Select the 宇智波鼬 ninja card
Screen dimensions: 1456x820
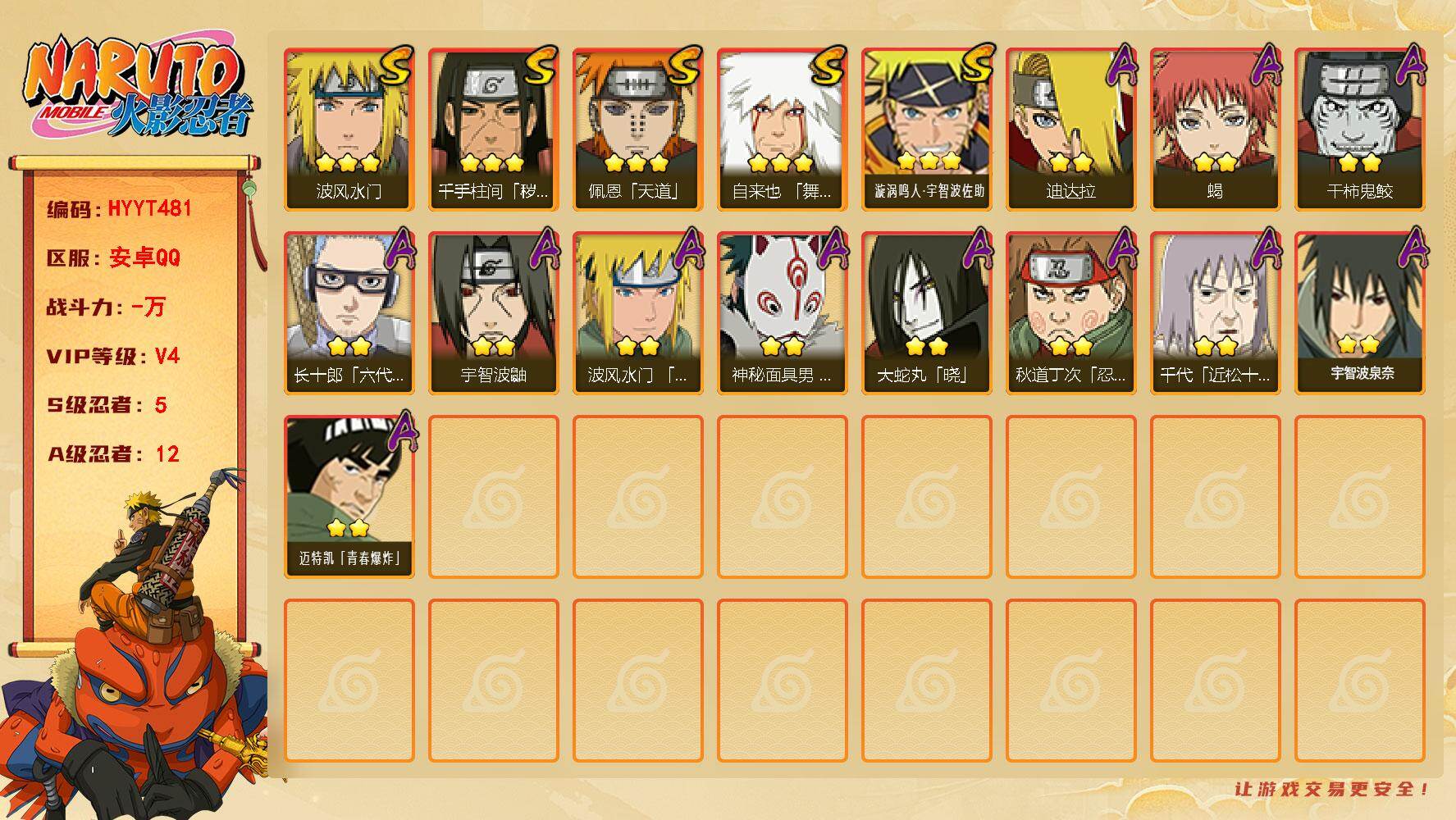click(x=494, y=313)
